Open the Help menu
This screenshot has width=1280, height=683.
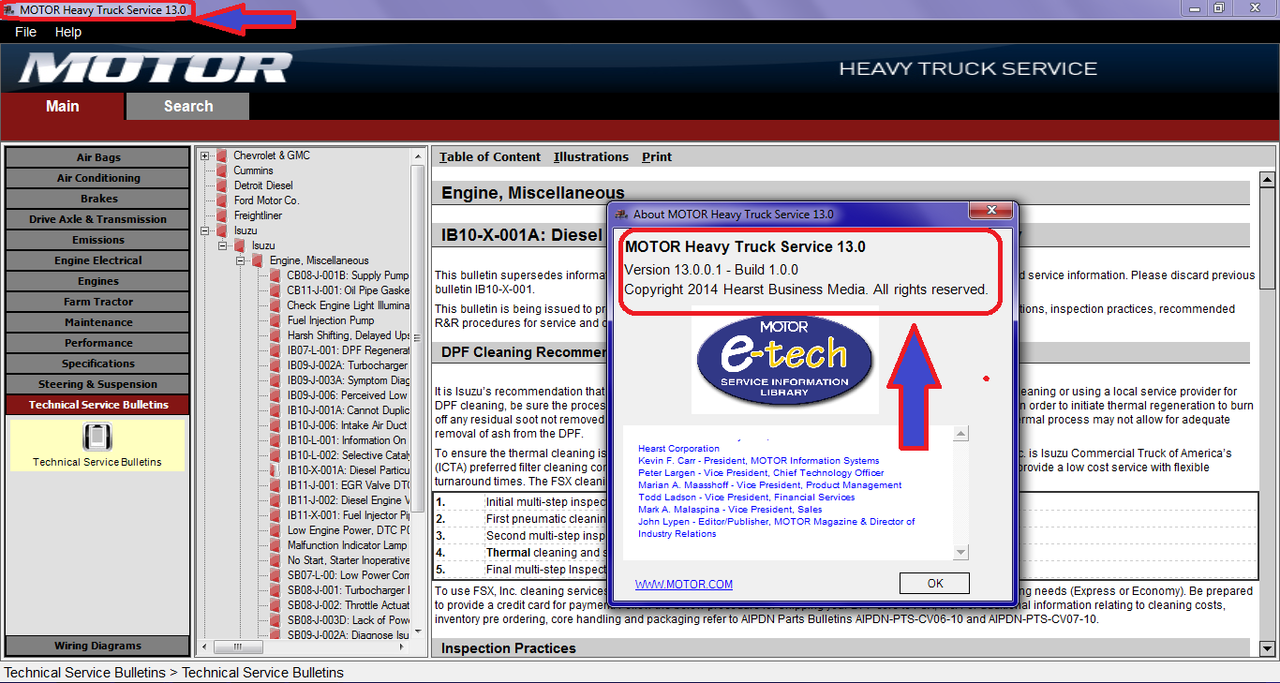68,32
